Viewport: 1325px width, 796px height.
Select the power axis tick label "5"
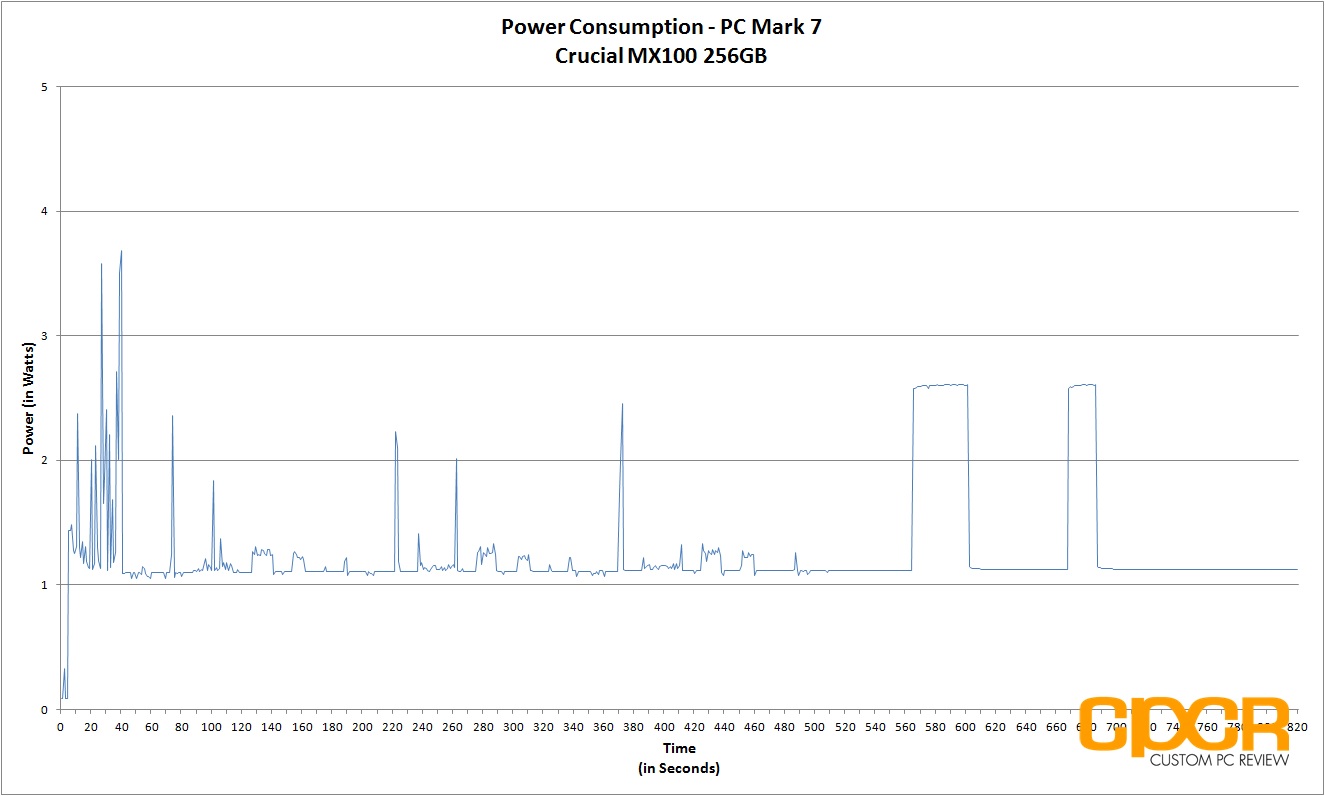(43, 87)
